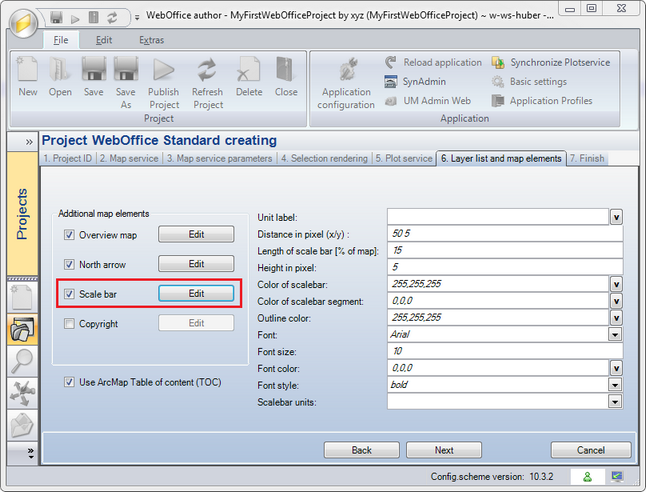Expand the left sidebar with top chevron
Viewport: 646px width, 492px height.
click(x=28, y=142)
